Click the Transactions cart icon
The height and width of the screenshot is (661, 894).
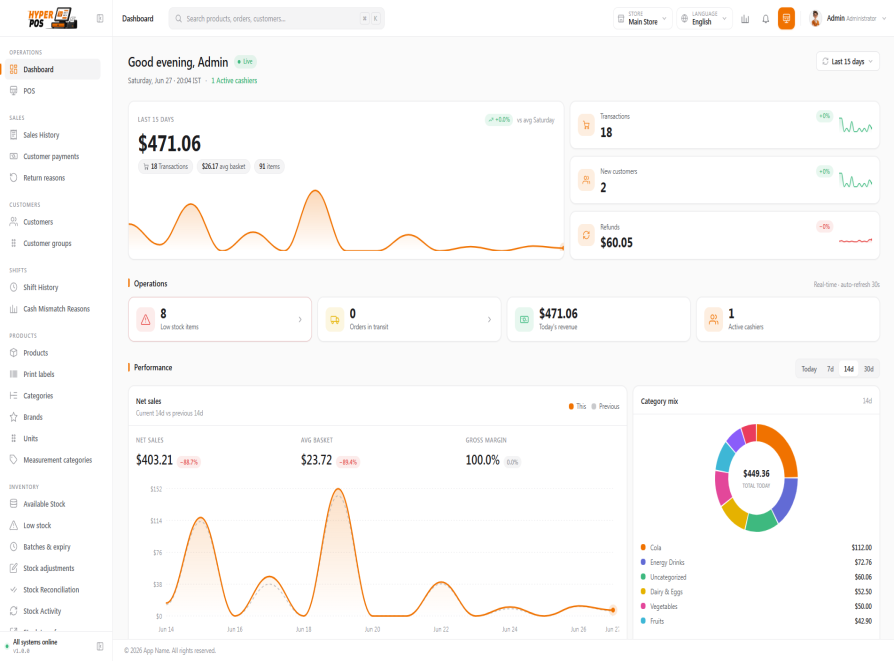586,124
